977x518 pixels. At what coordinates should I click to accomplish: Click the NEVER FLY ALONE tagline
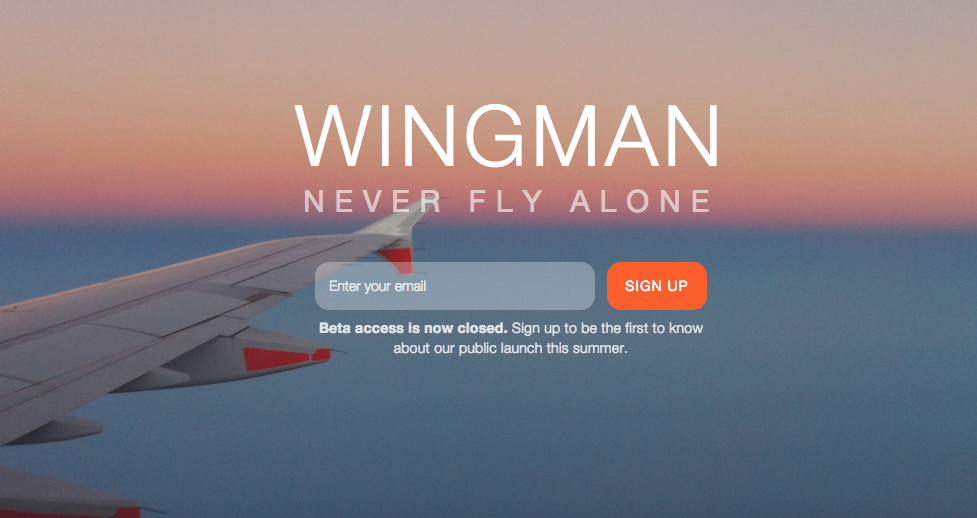[x=507, y=201]
